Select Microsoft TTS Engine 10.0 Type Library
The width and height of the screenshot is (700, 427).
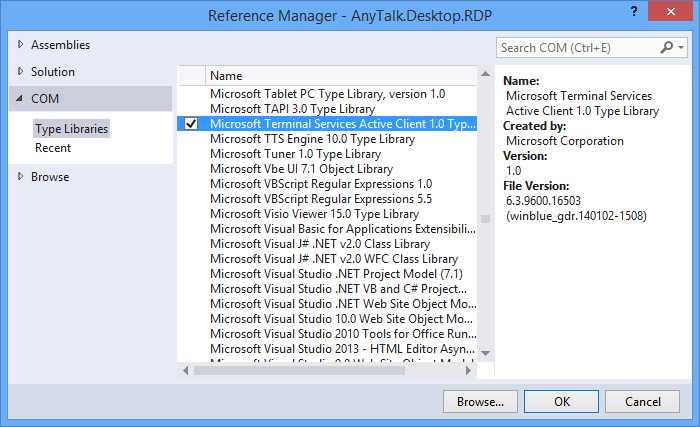tap(327, 138)
